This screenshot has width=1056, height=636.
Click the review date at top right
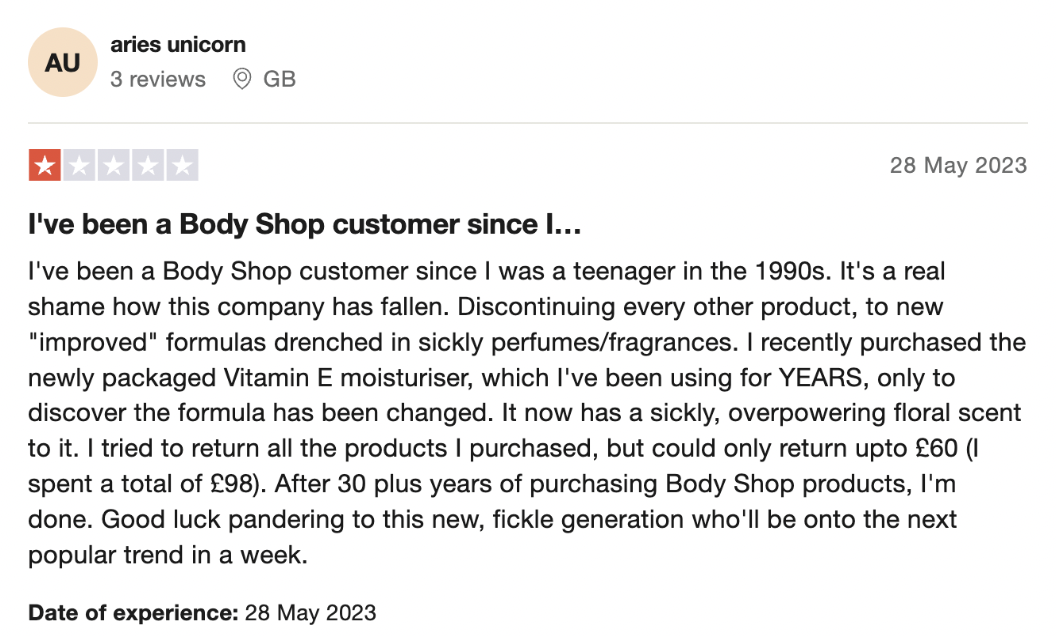(x=958, y=165)
